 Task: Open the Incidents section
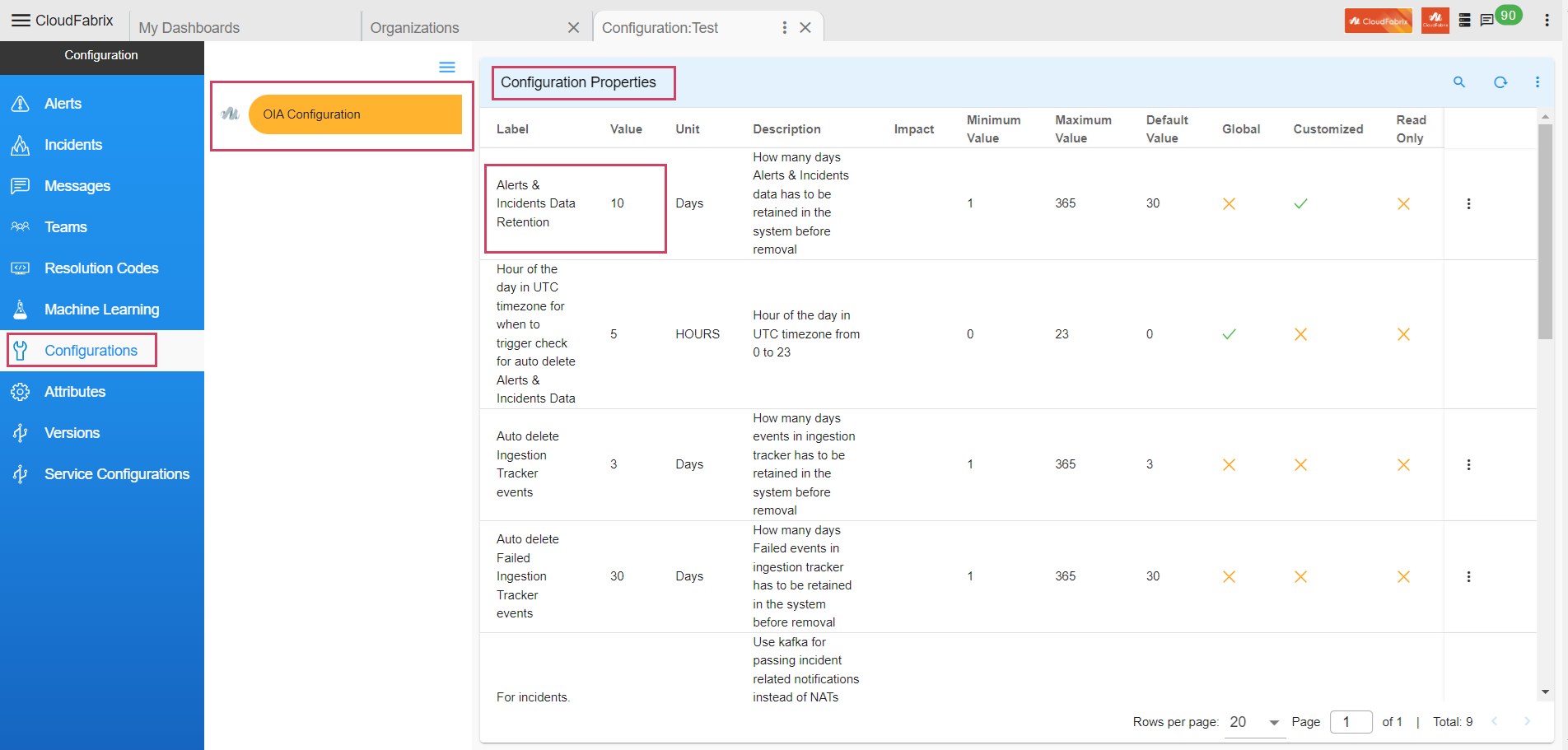click(x=73, y=144)
